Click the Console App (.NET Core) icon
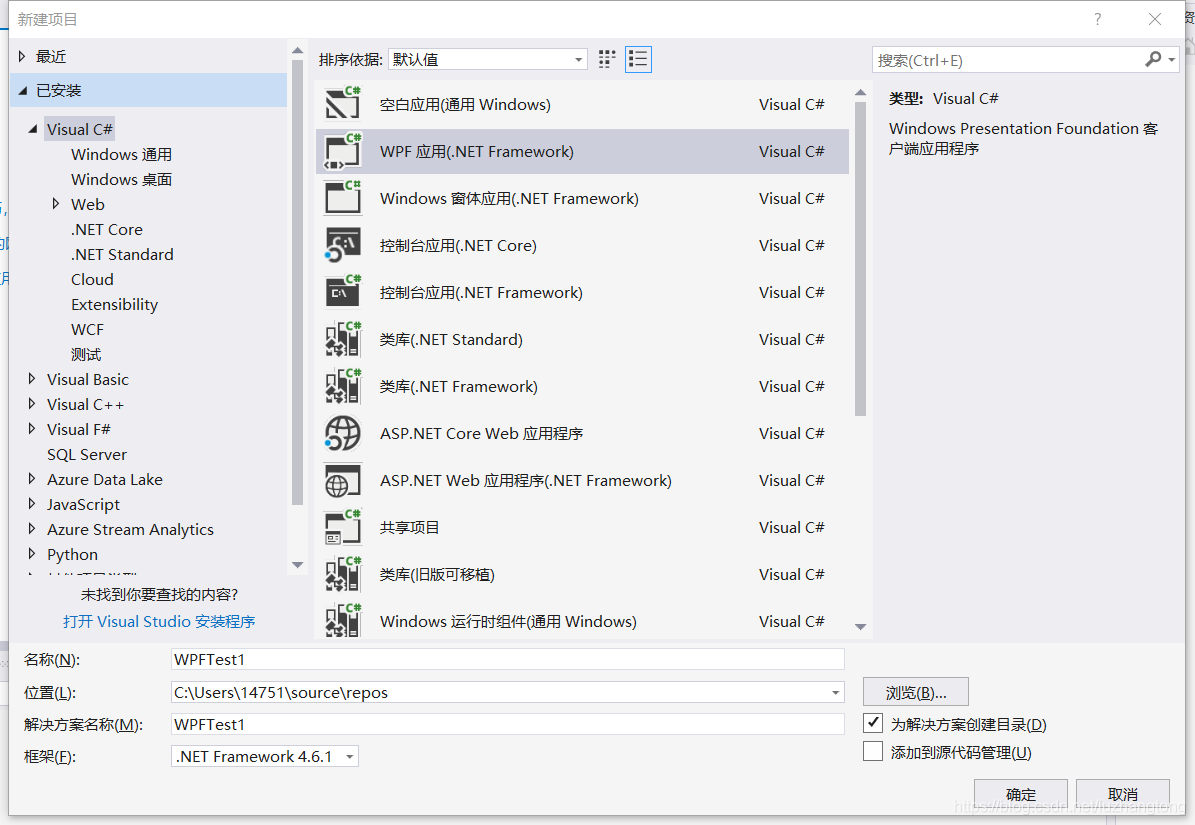 point(342,245)
